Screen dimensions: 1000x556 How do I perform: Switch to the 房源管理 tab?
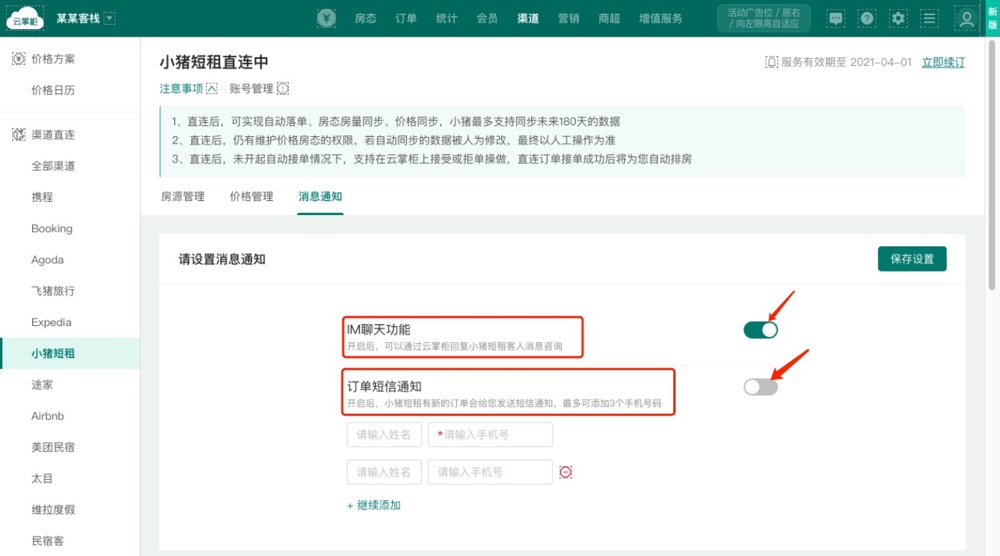point(182,197)
